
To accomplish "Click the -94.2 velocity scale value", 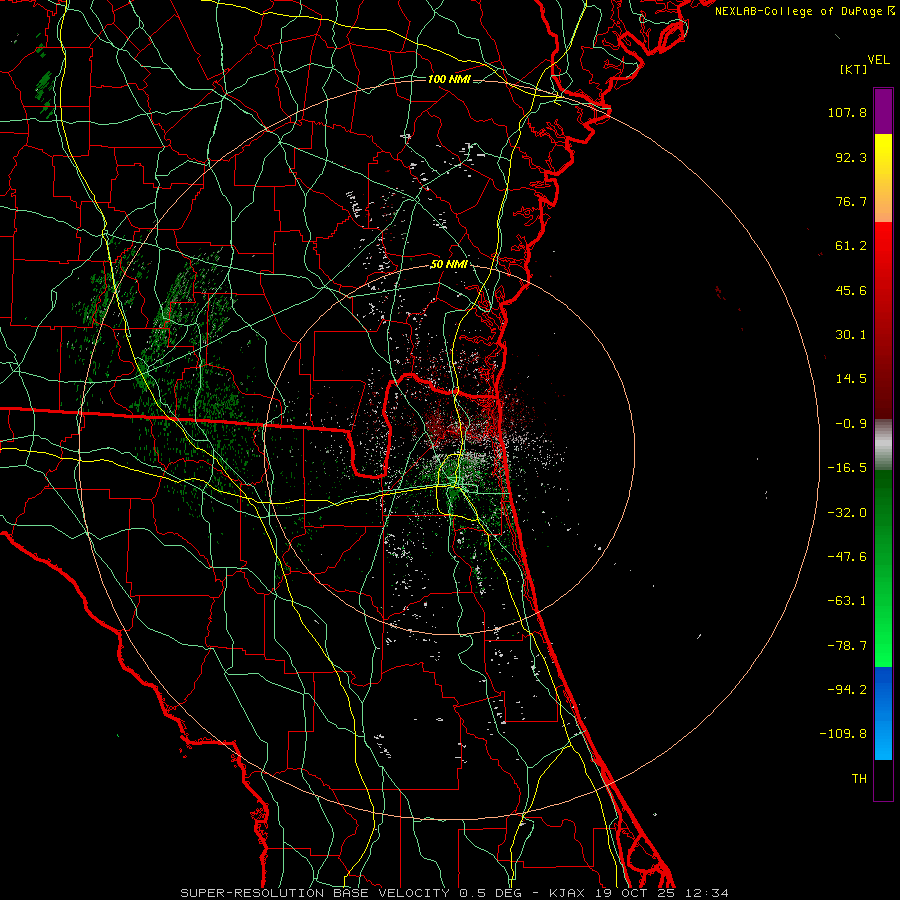I will 847,689.
